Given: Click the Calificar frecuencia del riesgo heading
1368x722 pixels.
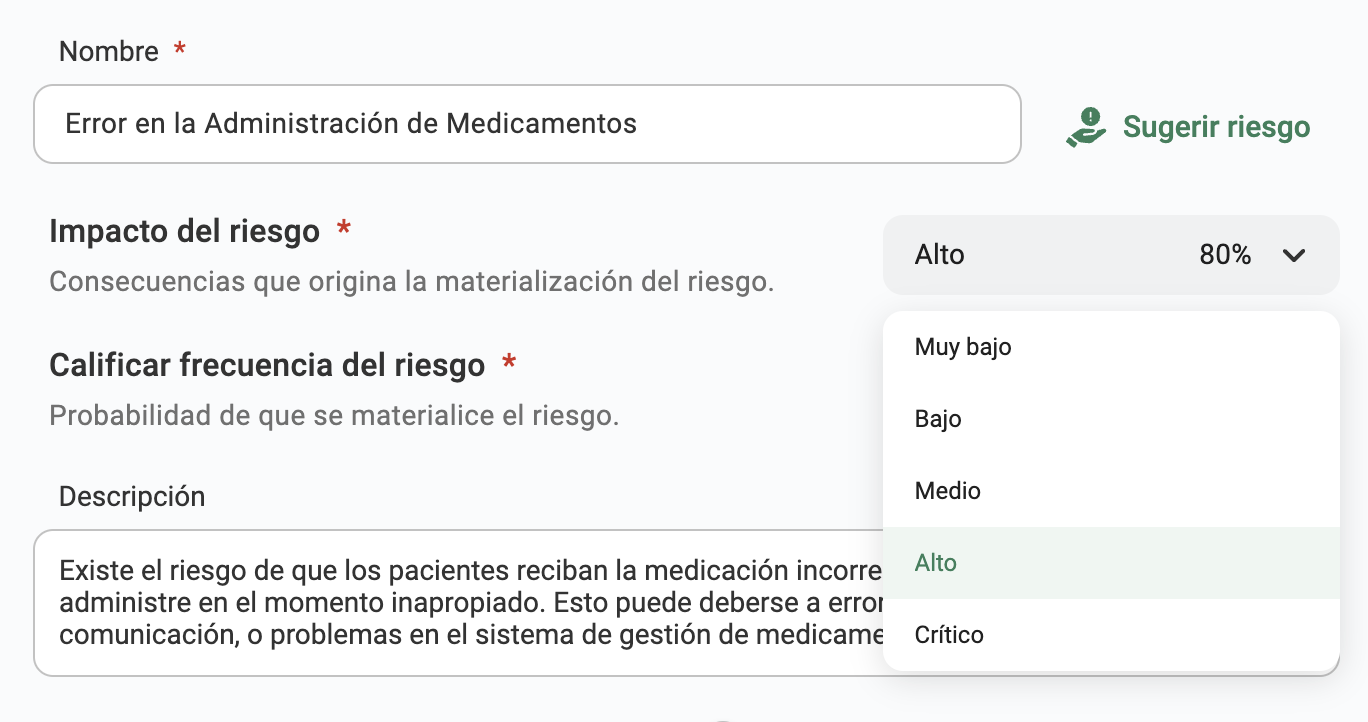Looking at the screenshot, I should pos(267,365).
